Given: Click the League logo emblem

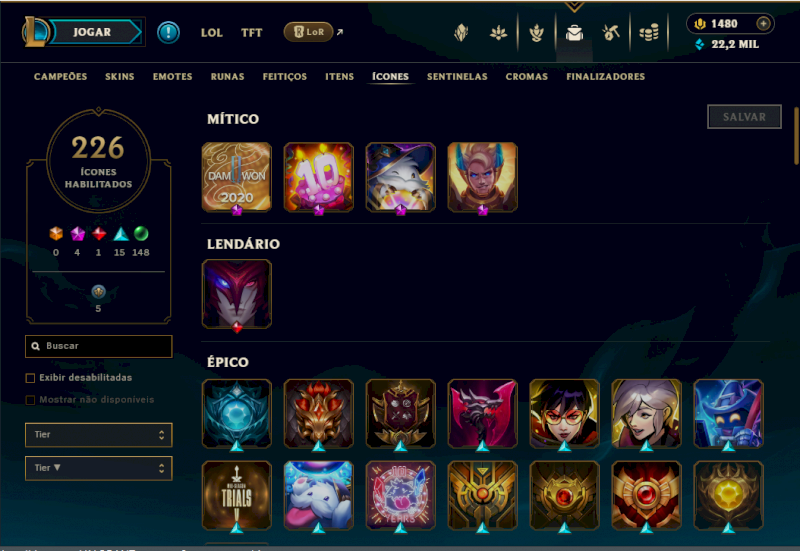Looking at the screenshot, I should click(x=35, y=32).
